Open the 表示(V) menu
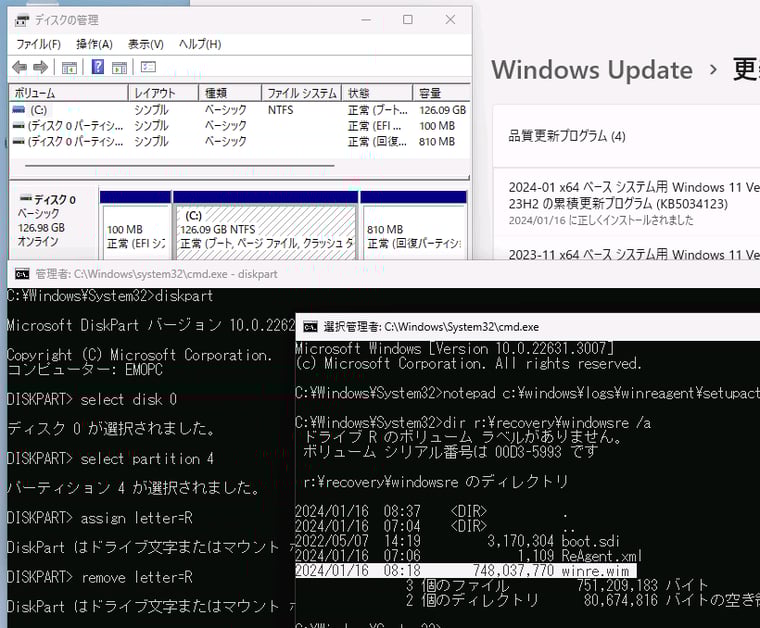Image resolution: width=760 pixels, height=628 pixels. click(145, 44)
